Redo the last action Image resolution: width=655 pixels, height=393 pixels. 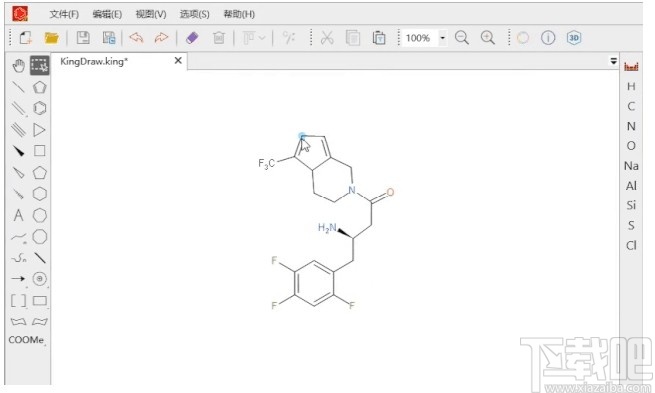click(x=161, y=38)
